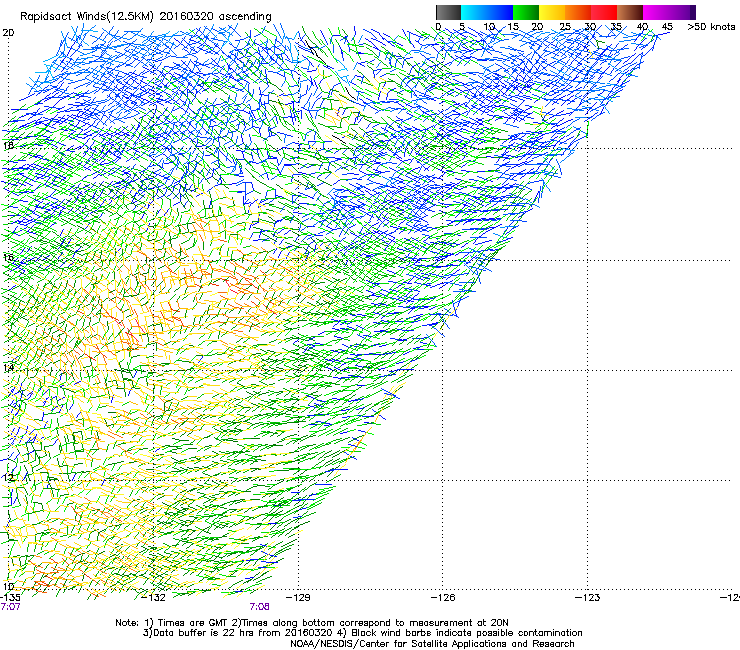Click the purple time stamp "7:07"
740x650 pixels.
(x=10, y=607)
